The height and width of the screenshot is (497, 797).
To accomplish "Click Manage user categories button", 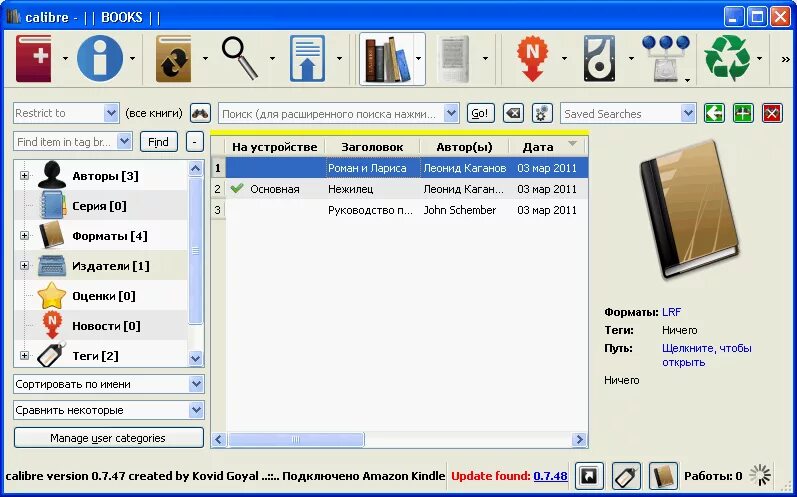I will 109,438.
